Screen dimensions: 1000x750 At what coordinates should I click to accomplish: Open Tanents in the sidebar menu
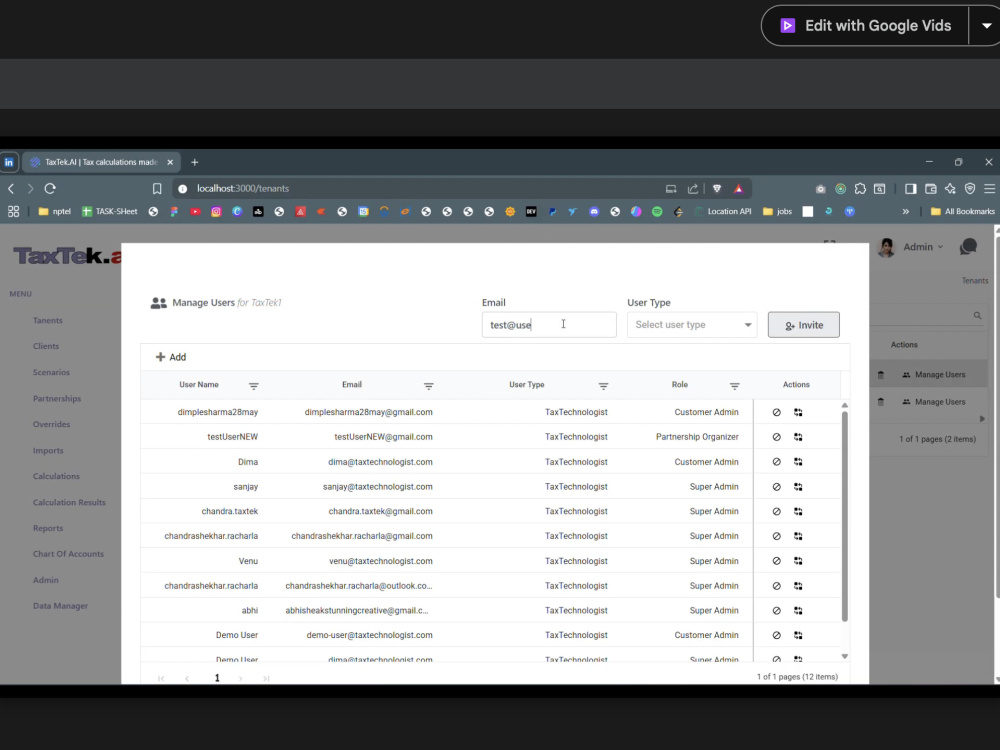(48, 320)
